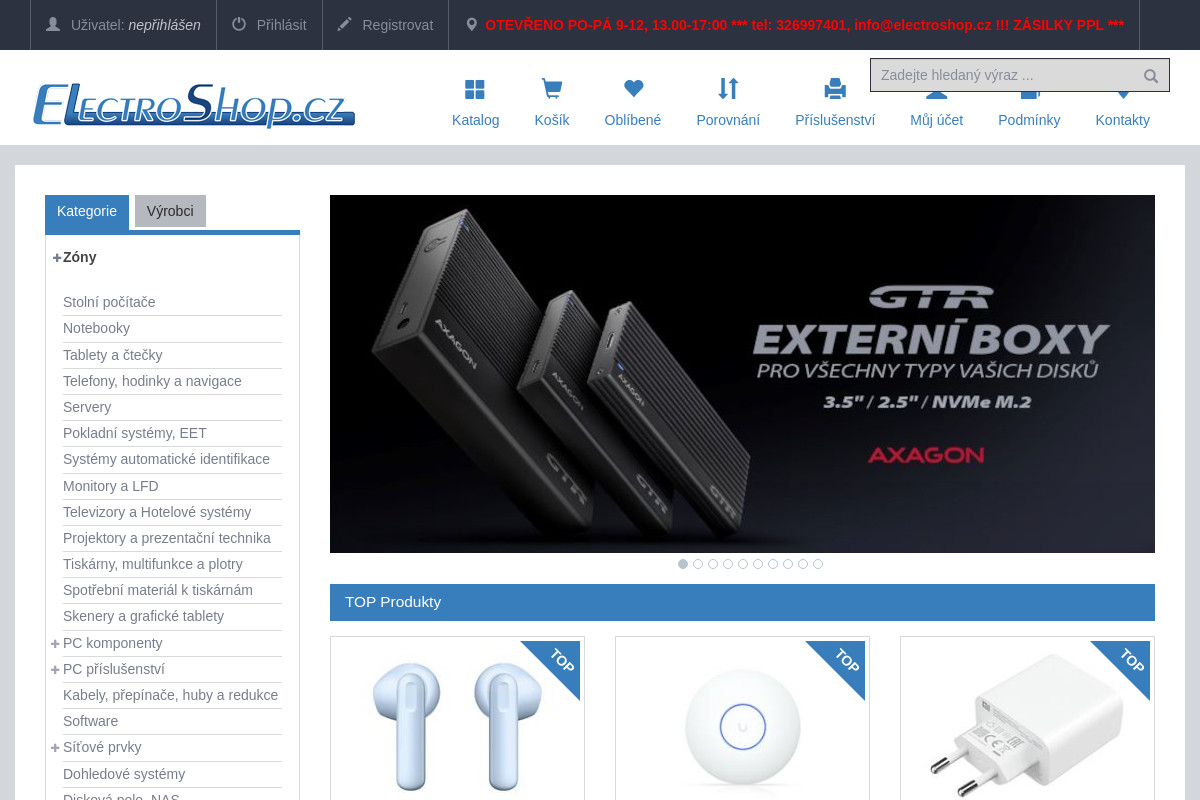
Task: Click the search magnifier icon
Action: [1150, 75]
